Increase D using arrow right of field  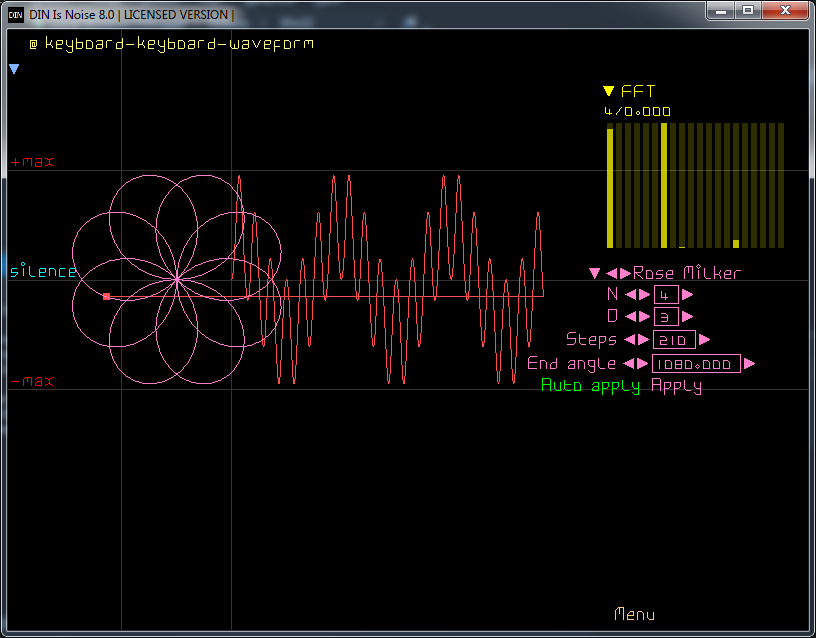click(686, 317)
